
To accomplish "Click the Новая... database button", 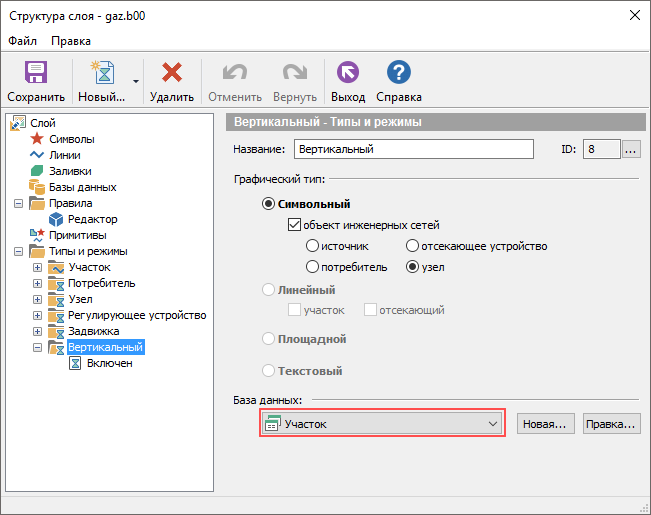I will [x=546, y=424].
